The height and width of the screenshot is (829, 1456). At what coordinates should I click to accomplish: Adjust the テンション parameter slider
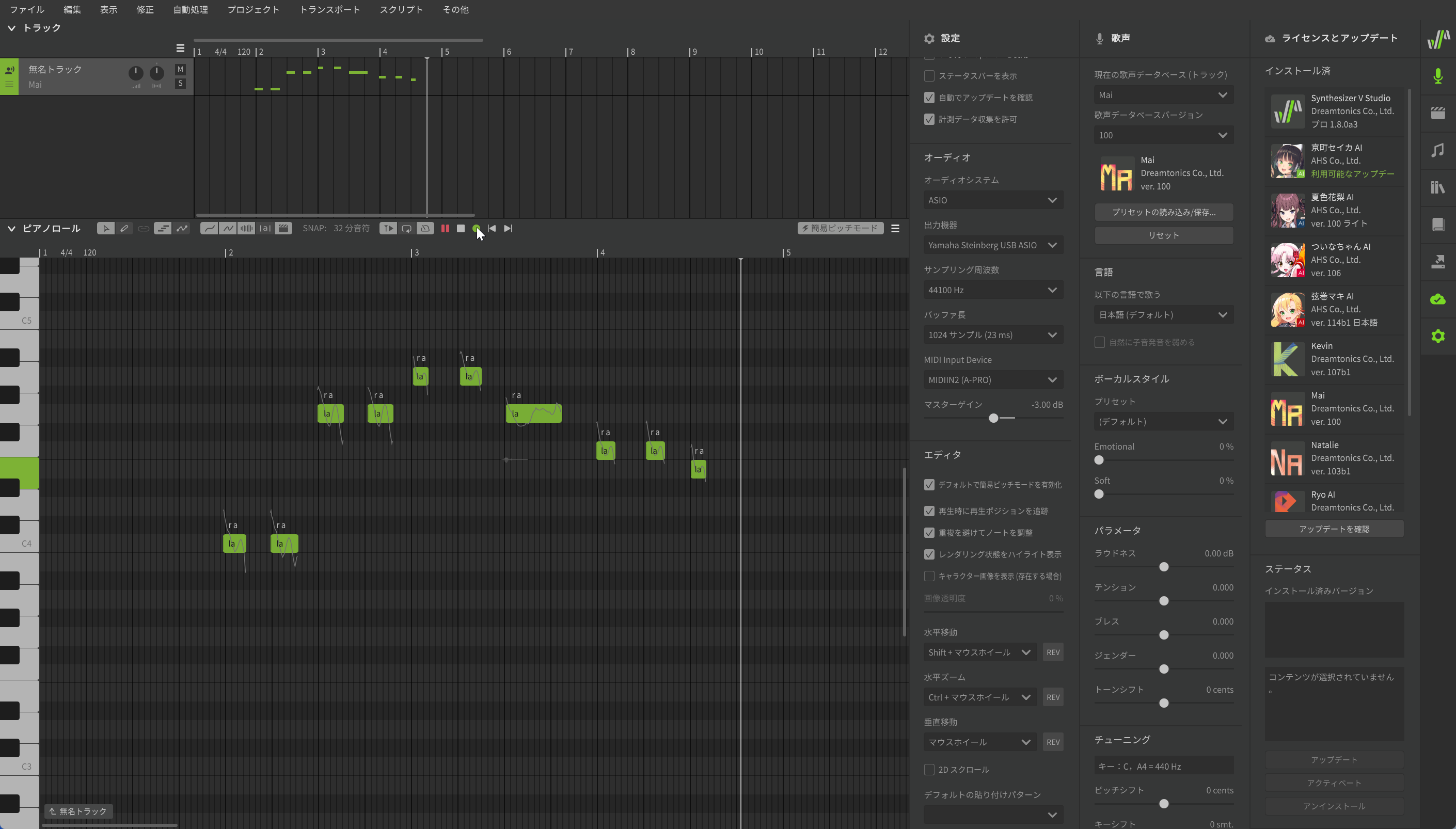pyautogui.click(x=1163, y=601)
